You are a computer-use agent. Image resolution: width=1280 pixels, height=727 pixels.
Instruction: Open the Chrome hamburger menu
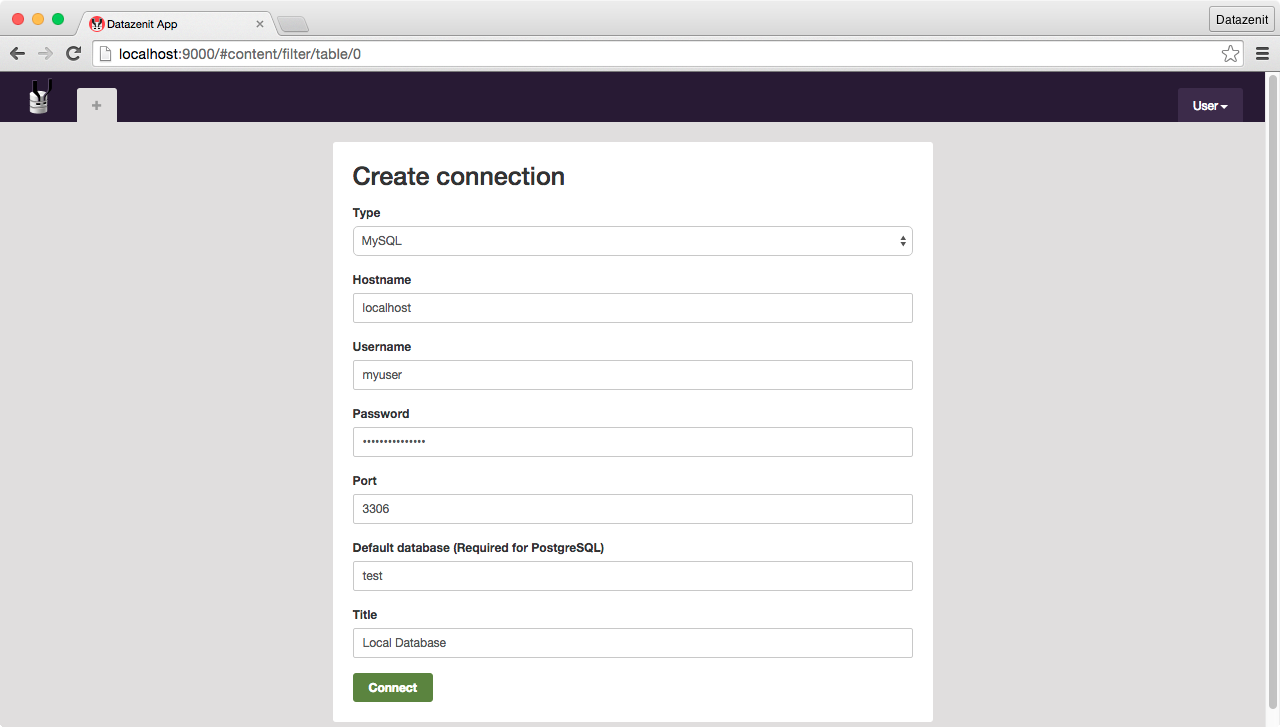click(1262, 54)
